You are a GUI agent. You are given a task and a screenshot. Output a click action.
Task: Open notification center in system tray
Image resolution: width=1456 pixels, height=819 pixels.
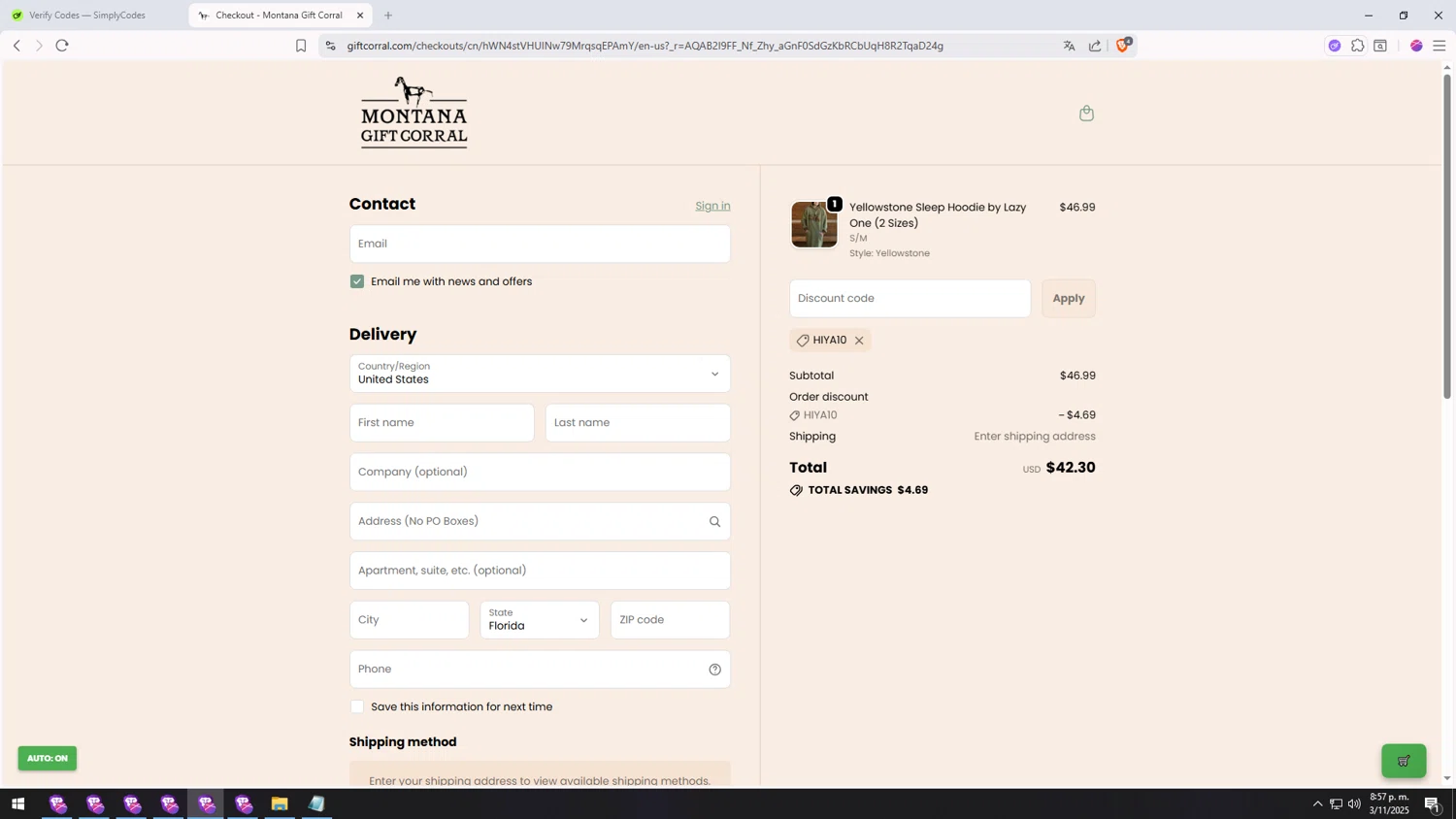tap(1433, 804)
